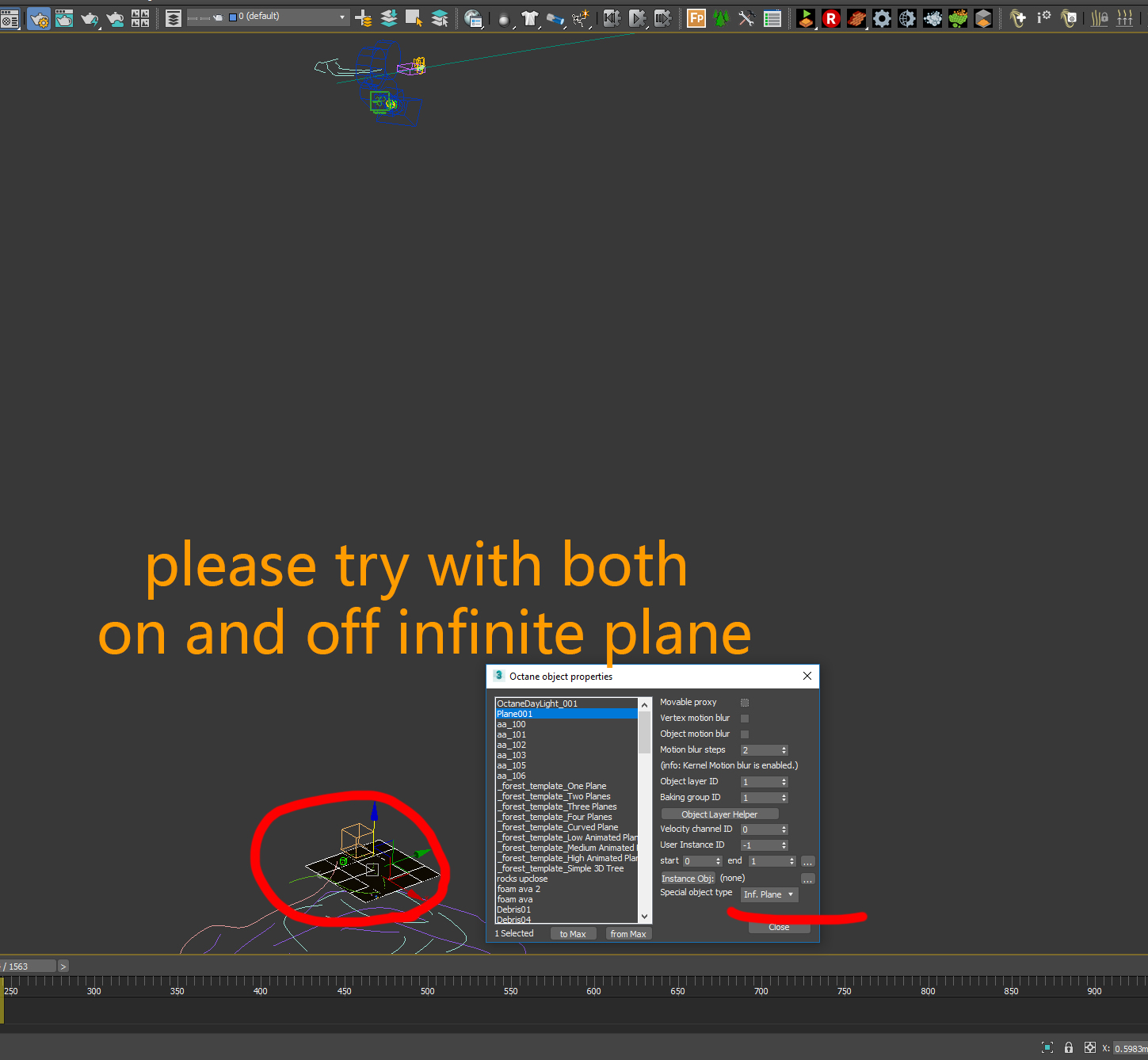Open the Render Setup teapot icon
This screenshot has height=1060, width=1148.
point(38,18)
